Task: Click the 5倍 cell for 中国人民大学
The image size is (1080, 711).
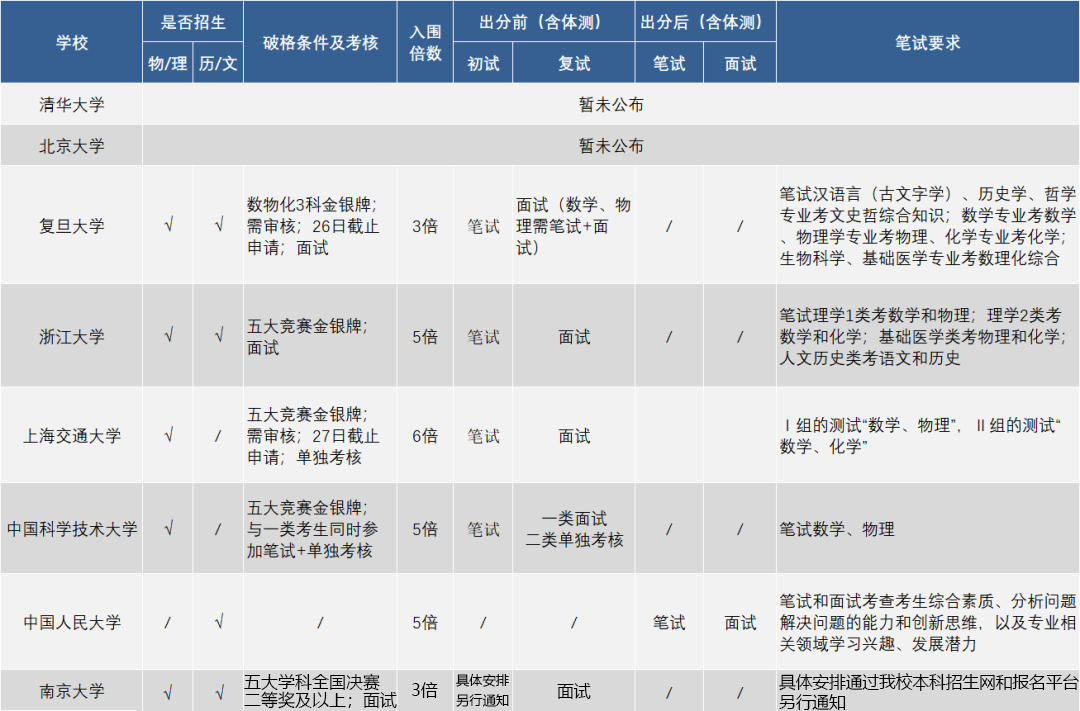Action: [425, 622]
